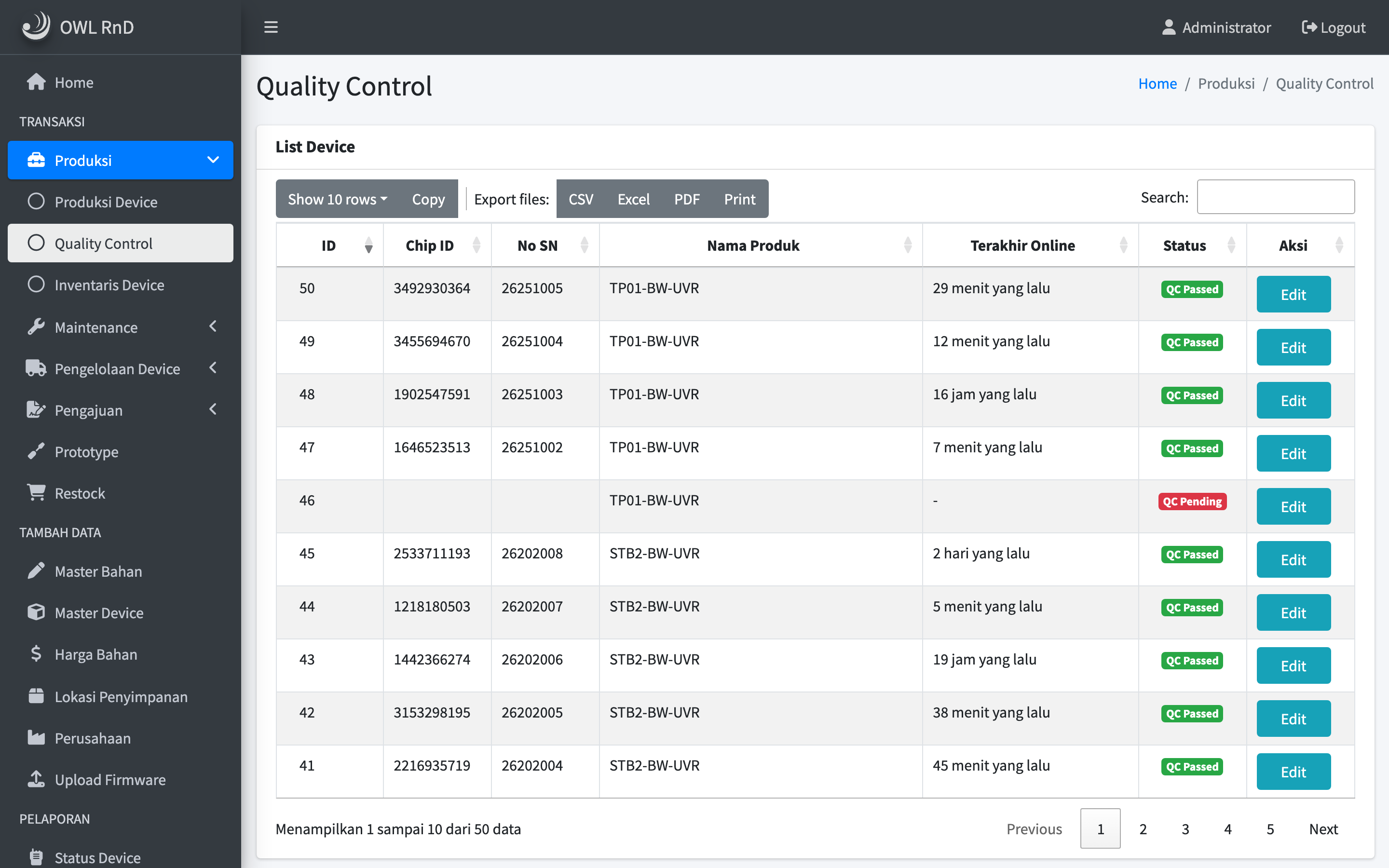Sort table by Chip ID column
The image size is (1389, 868).
click(437, 245)
